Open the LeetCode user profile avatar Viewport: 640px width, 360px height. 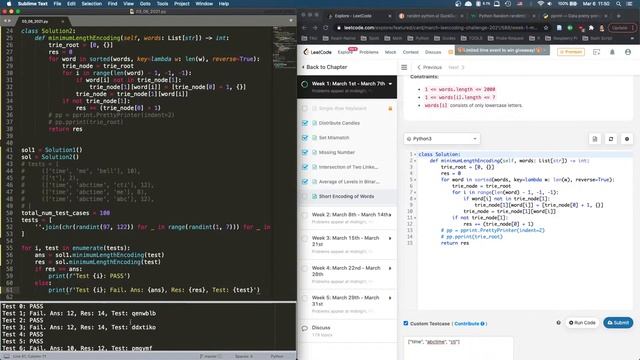pyautogui.click(x=628, y=52)
